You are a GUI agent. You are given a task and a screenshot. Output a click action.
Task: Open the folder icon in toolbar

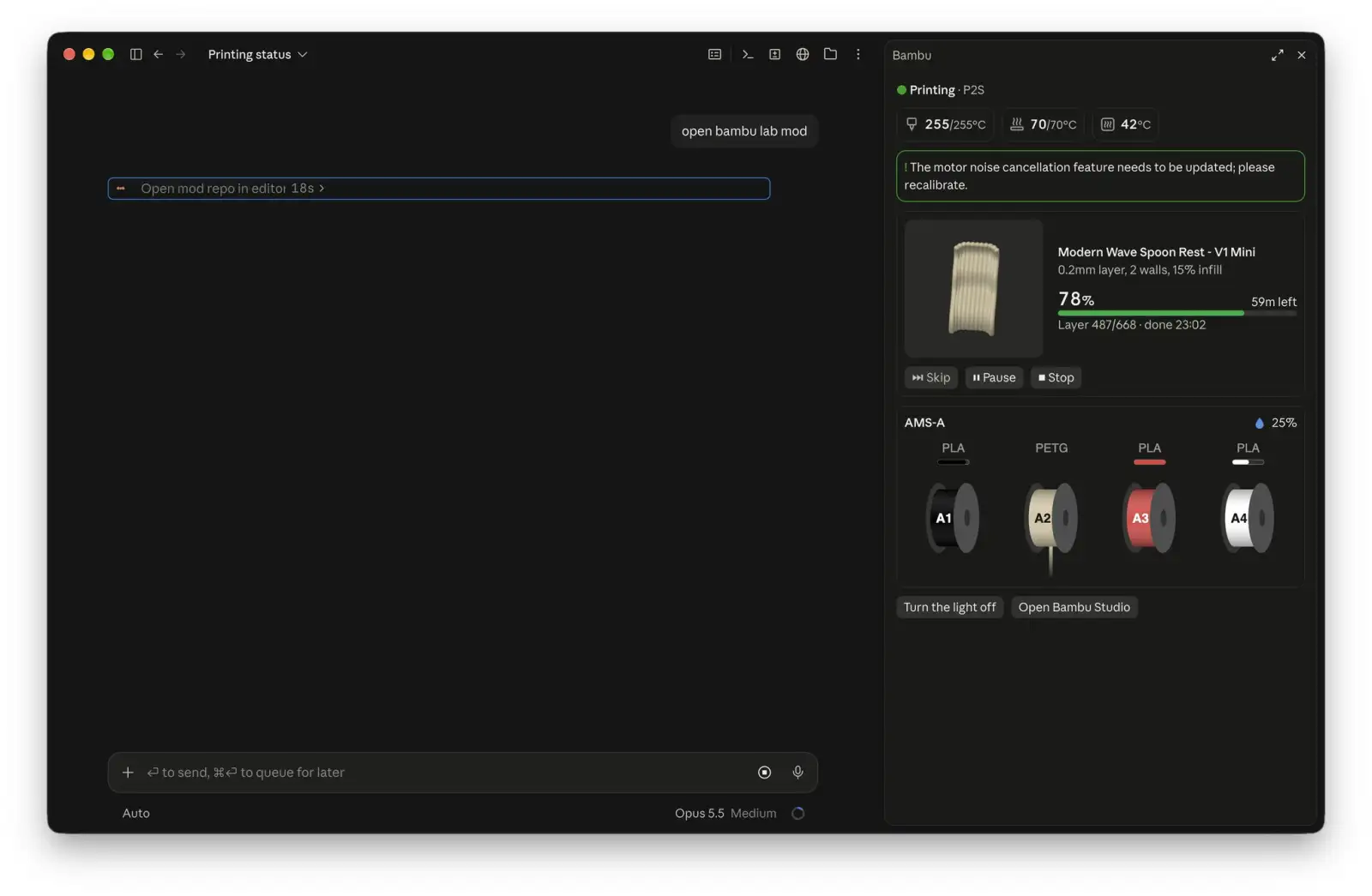[x=830, y=54]
